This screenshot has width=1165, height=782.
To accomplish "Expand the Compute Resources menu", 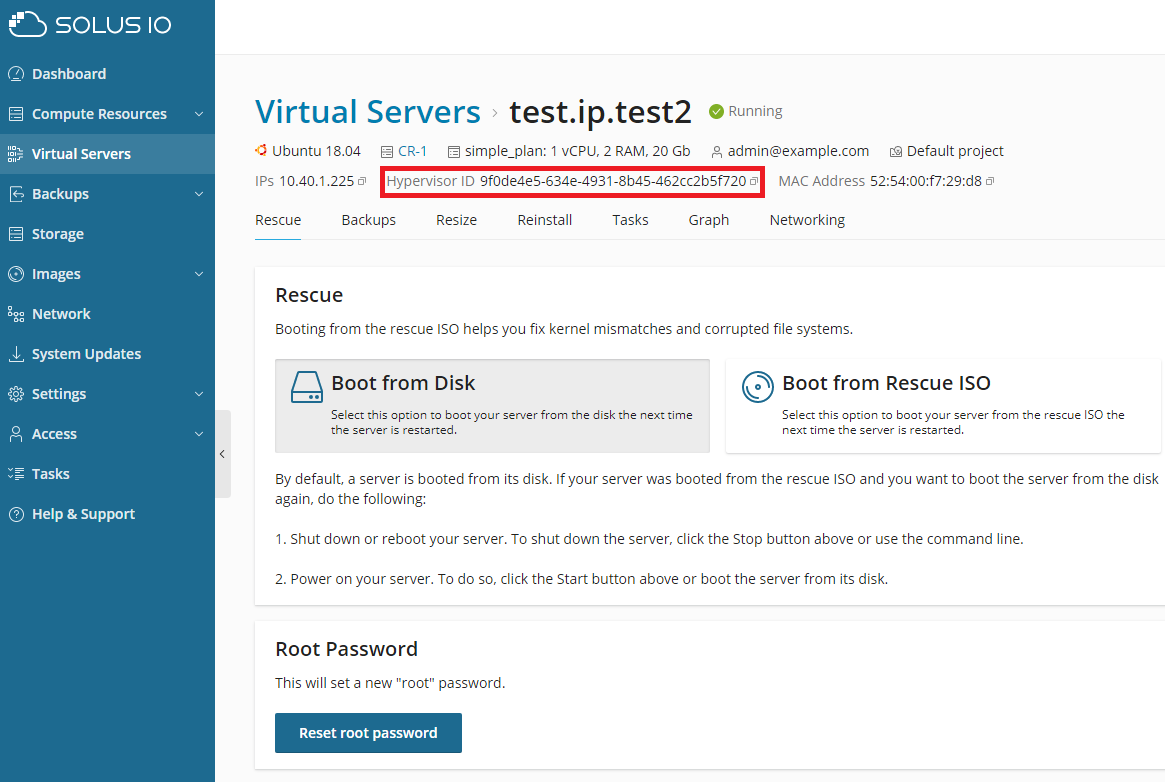I will (x=199, y=114).
